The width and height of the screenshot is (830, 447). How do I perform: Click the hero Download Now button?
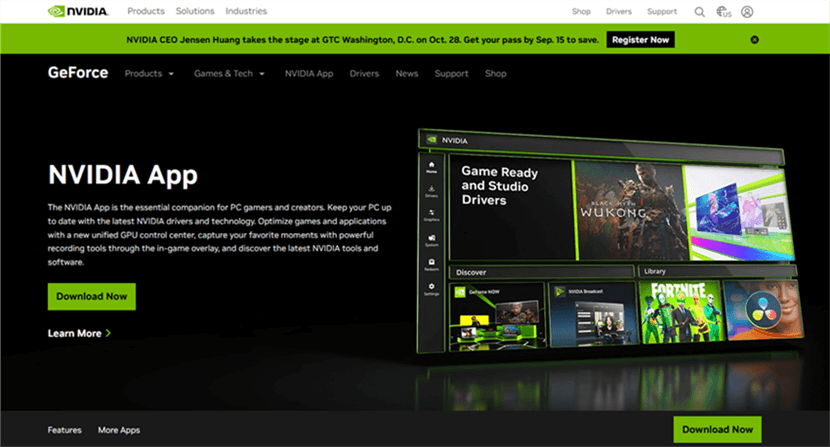pyautogui.click(x=92, y=297)
